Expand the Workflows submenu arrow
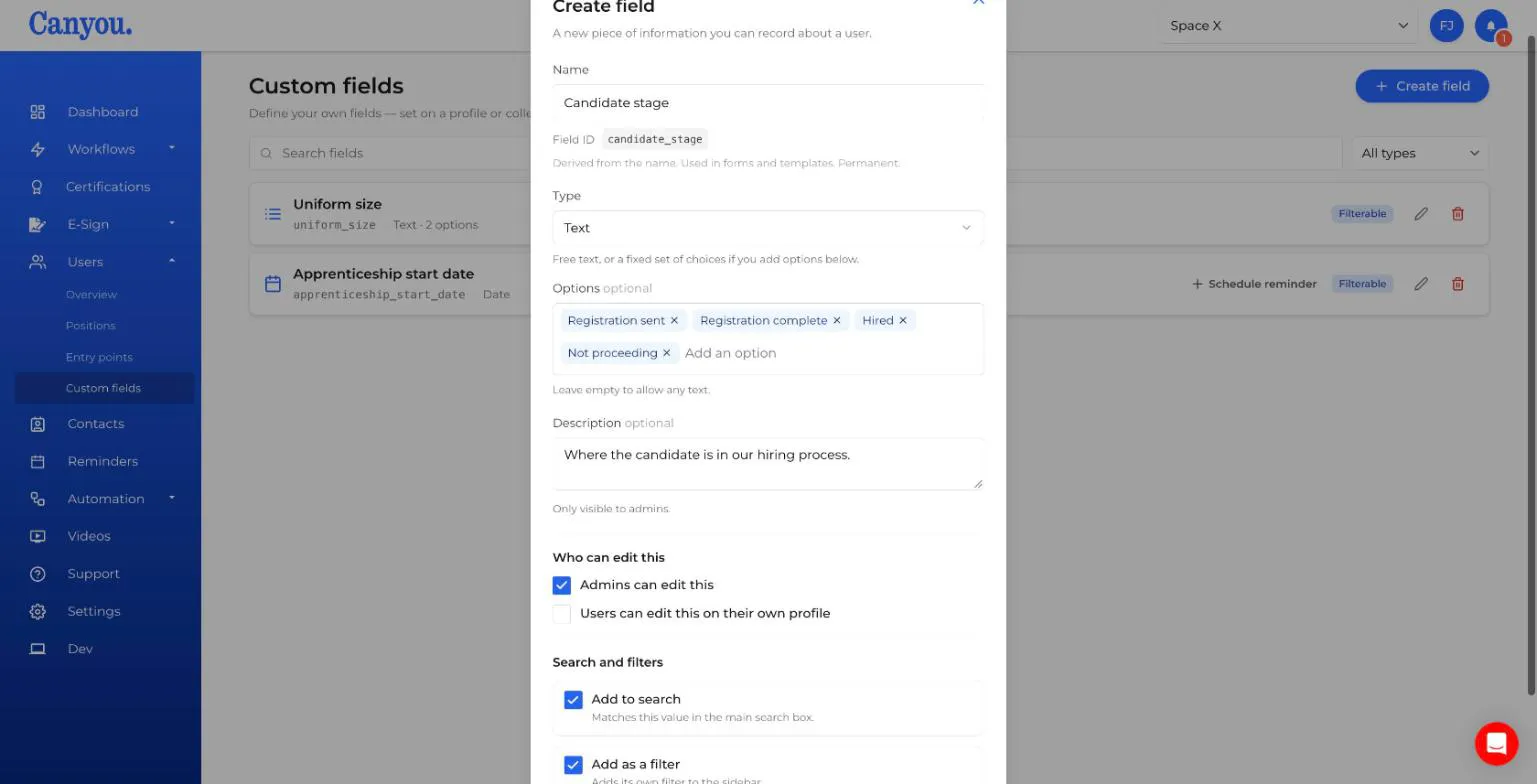Viewport: 1537px width, 784px height. tap(172, 148)
